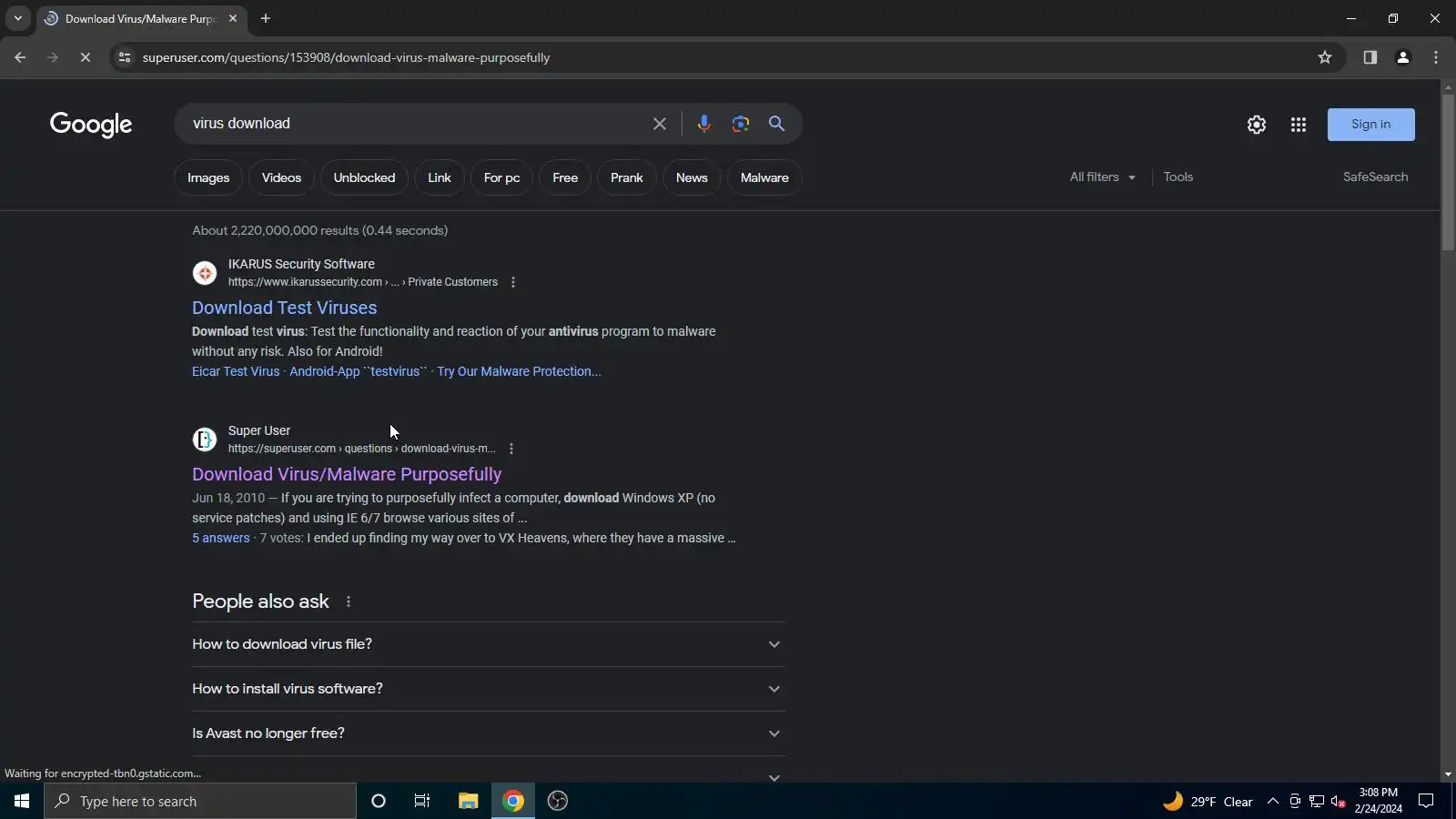The image size is (1456, 819).
Task: Open the 5 answers link
Action: (x=221, y=538)
